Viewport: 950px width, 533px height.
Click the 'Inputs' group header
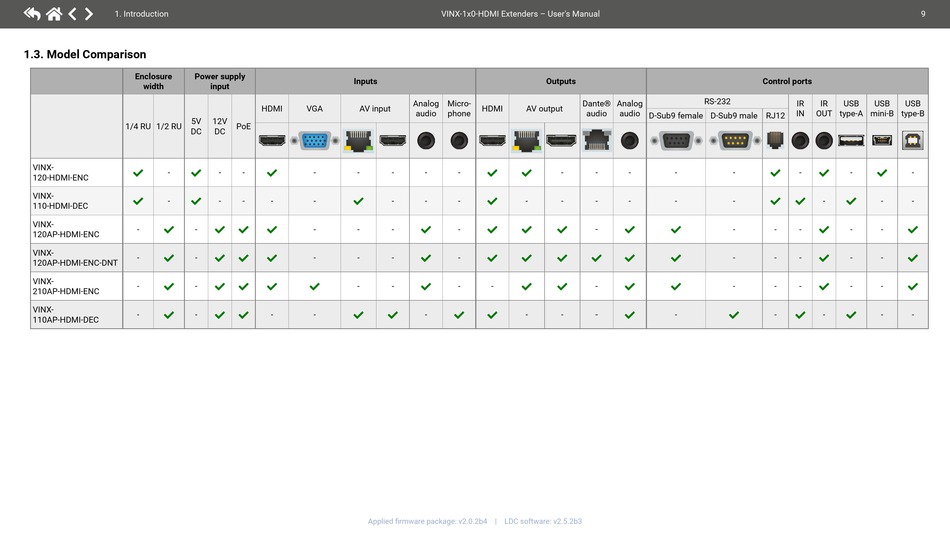click(x=365, y=81)
